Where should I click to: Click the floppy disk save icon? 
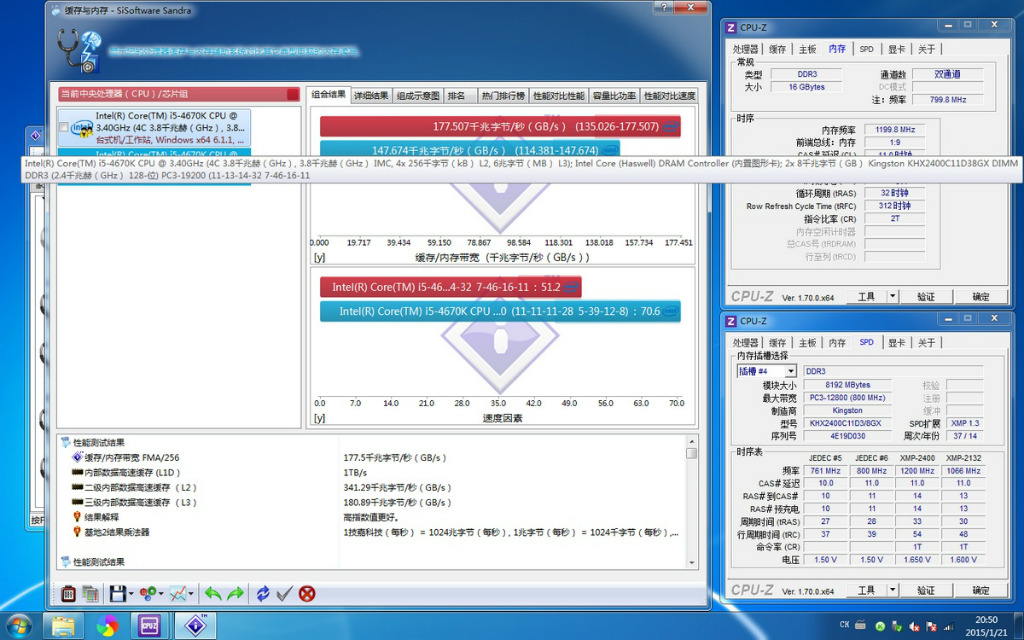[x=118, y=593]
